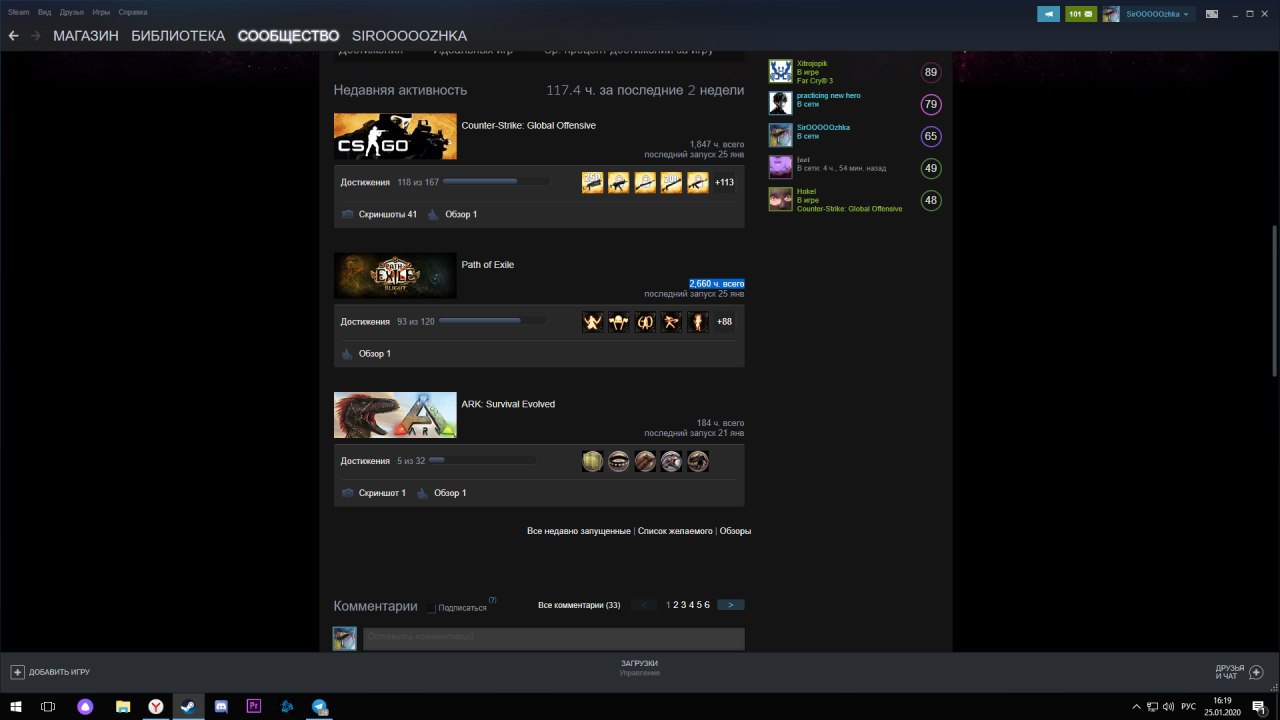Open the ARK Survival Evolved banner
The image size is (1280, 720).
[395, 415]
